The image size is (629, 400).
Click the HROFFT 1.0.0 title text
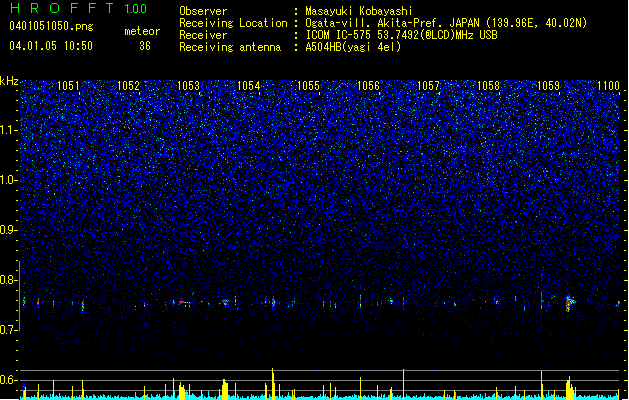coord(79,8)
